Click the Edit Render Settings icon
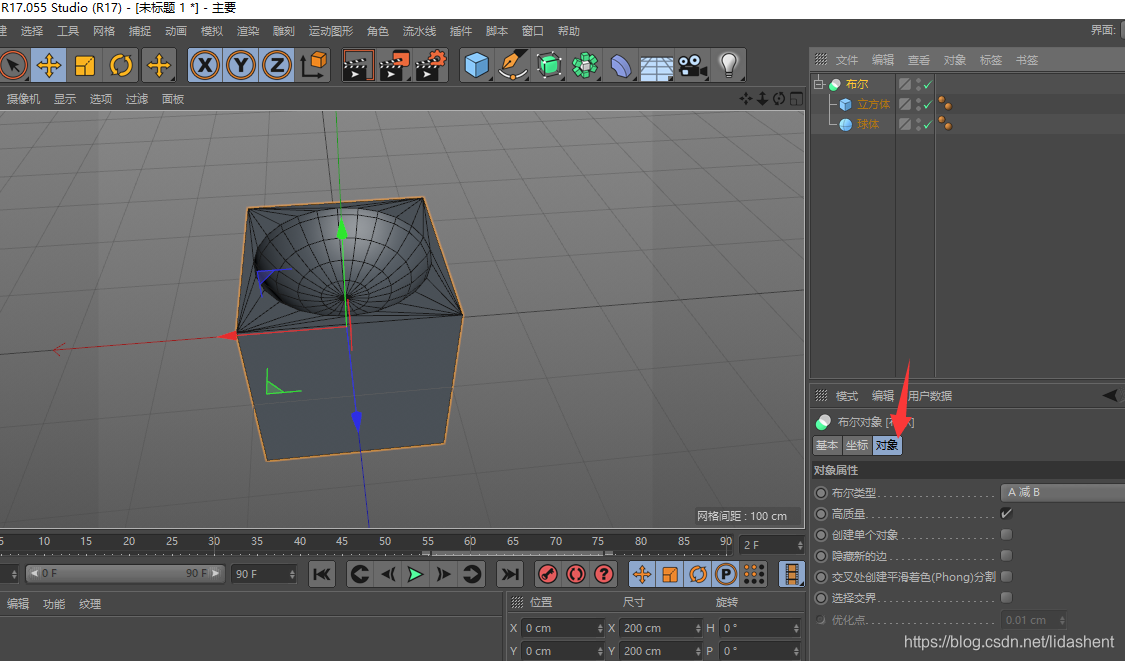 coord(429,66)
